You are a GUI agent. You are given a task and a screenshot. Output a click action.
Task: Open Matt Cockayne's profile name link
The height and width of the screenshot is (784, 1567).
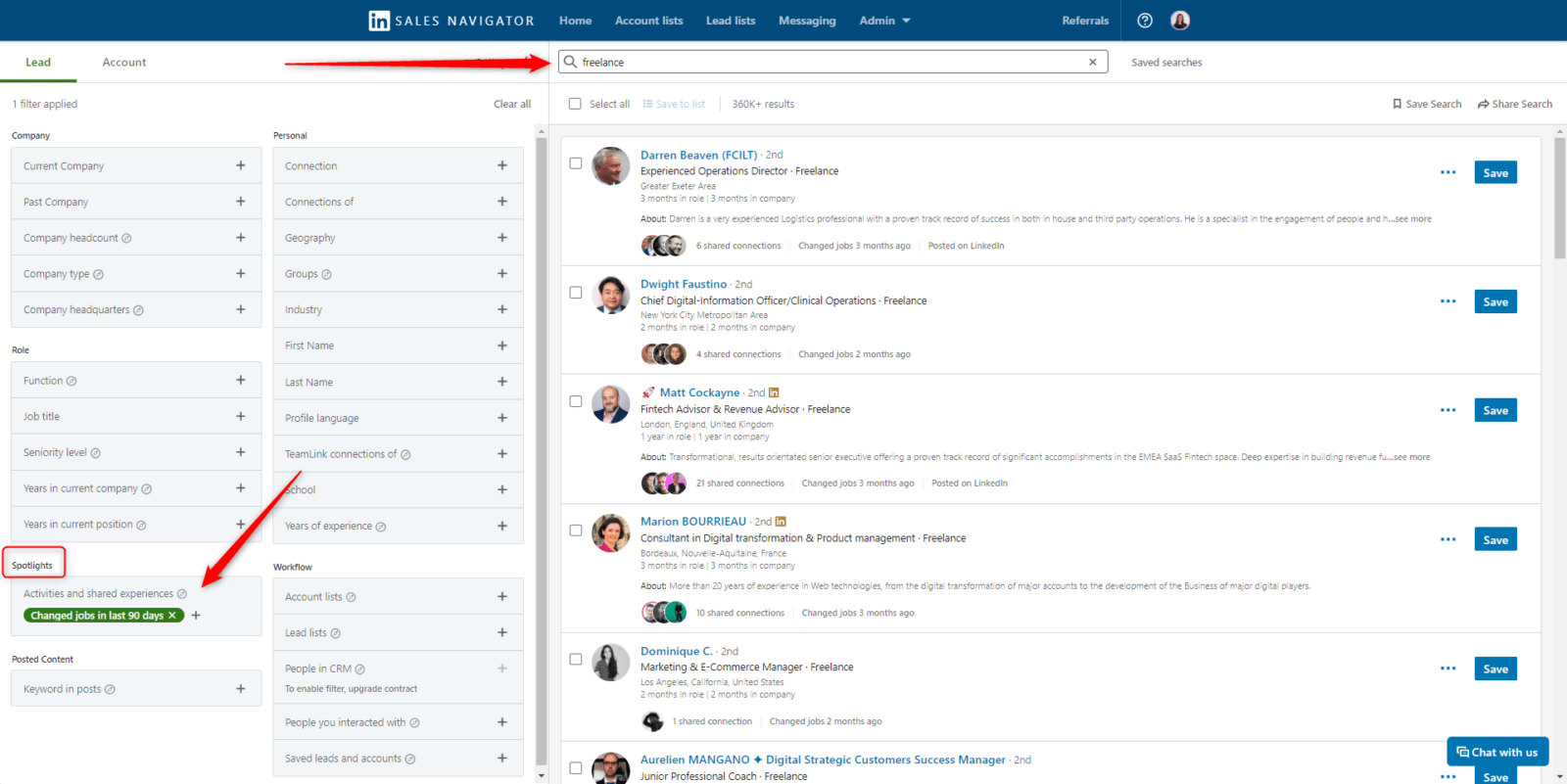pyautogui.click(x=699, y=392)
